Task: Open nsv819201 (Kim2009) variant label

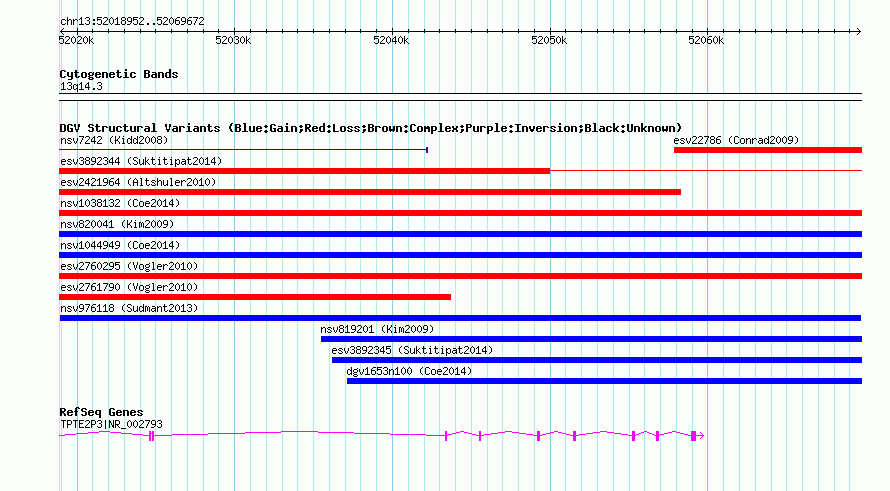Action: coord(377,329)
